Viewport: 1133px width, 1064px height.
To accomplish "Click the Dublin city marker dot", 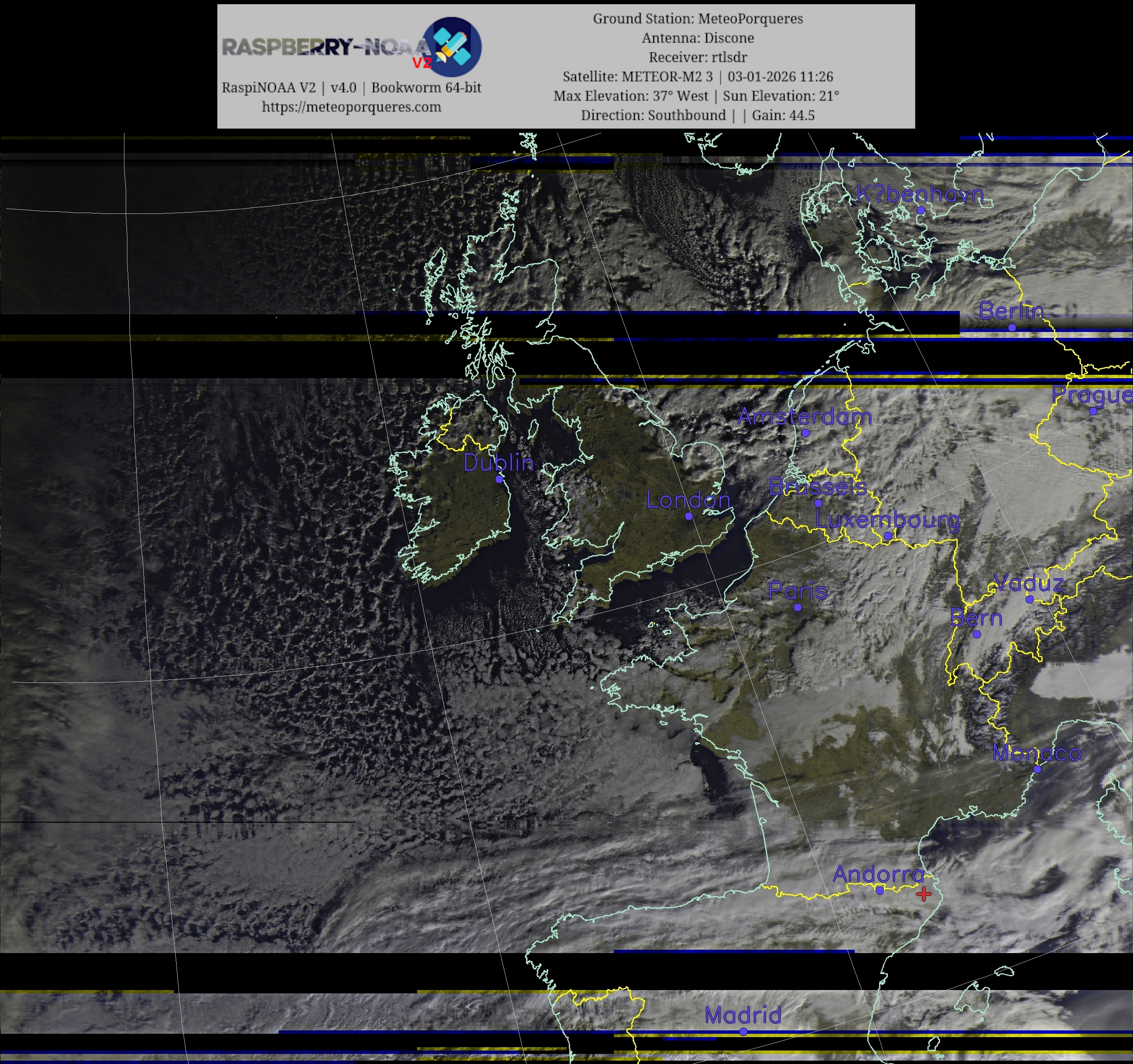I will pyautogui.click(x=499, y=479).
